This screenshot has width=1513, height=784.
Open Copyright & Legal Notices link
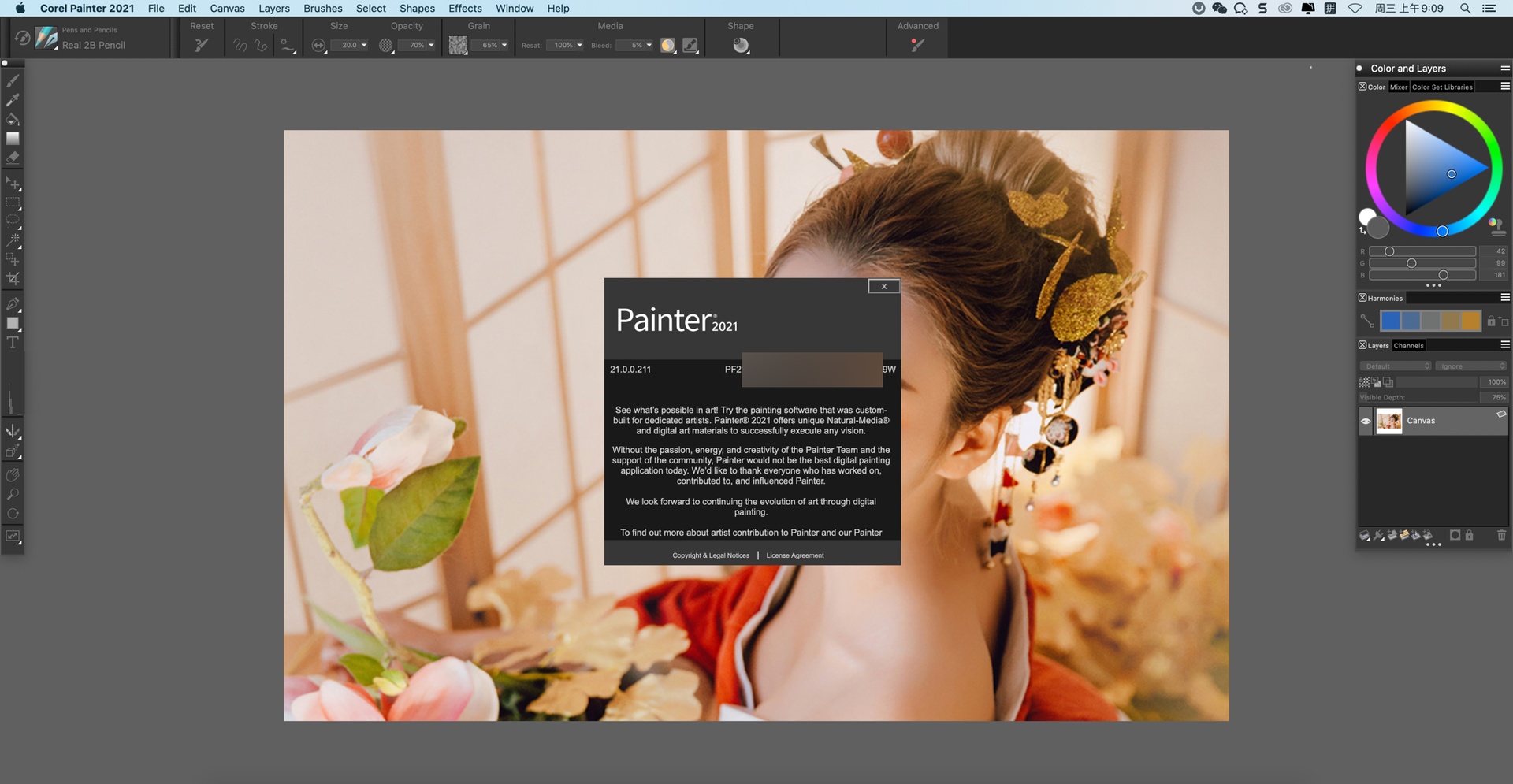[x=711, y=555]
